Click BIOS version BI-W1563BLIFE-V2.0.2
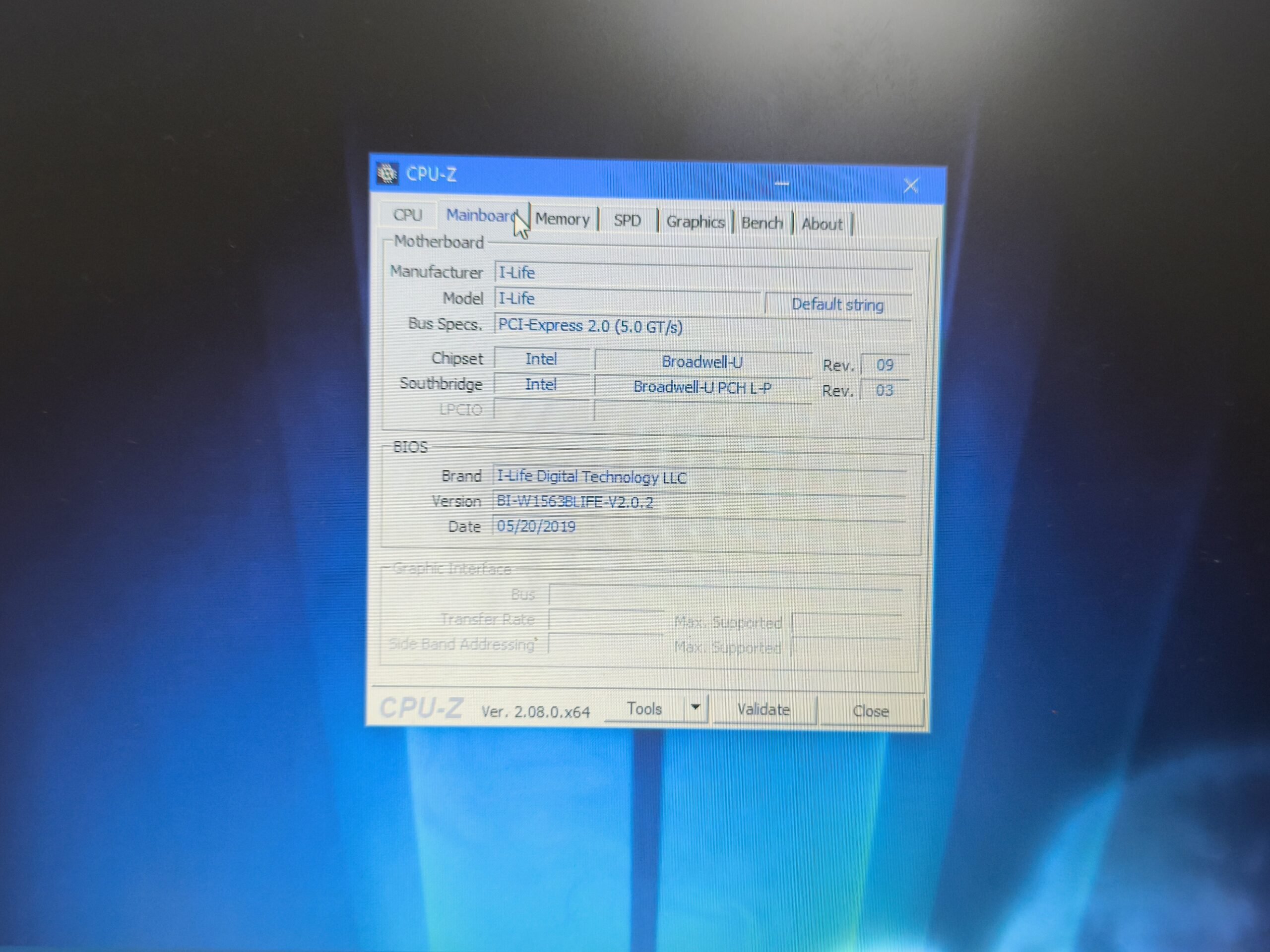The width and height of the screenshot is (1270, 952). [x=698, y=503]
